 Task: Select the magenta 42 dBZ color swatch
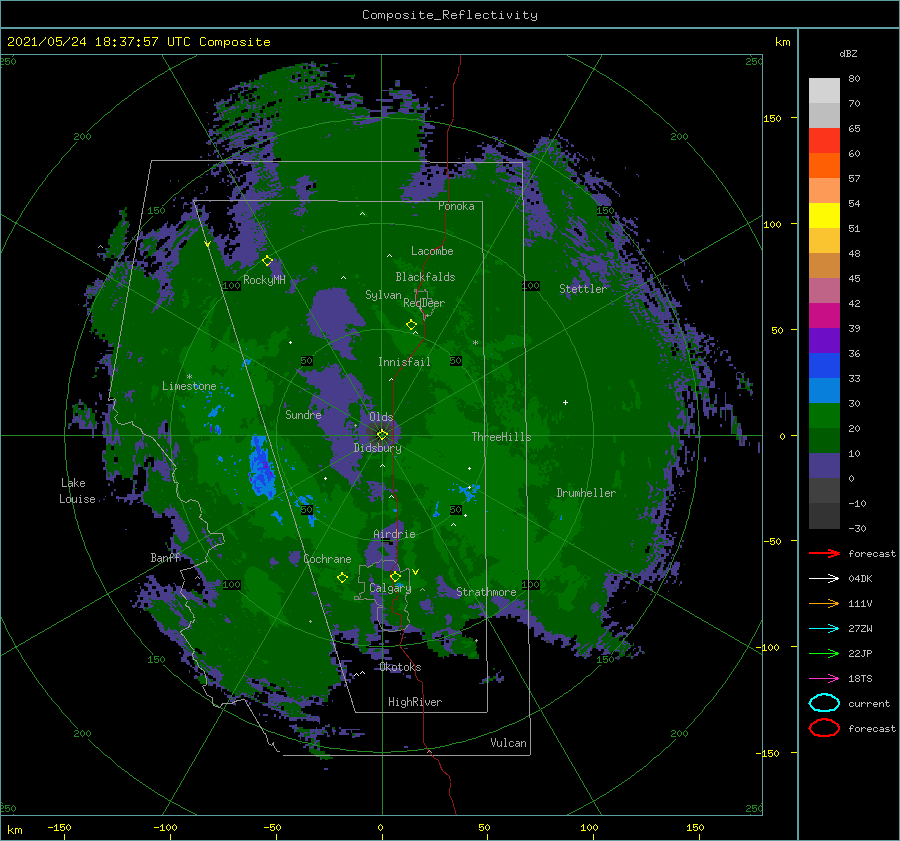point(824,315)
